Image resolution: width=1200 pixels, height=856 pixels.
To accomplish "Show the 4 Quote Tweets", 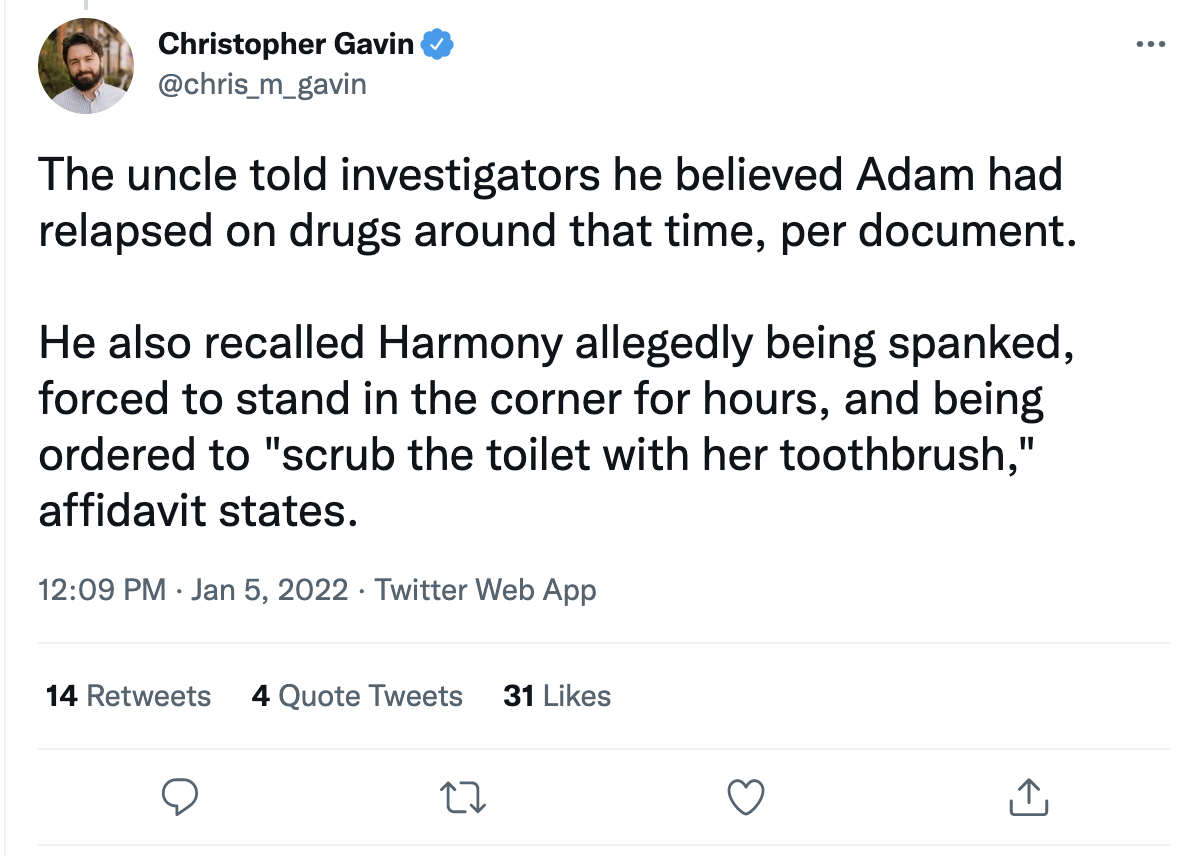I will (x=357, y=696).
